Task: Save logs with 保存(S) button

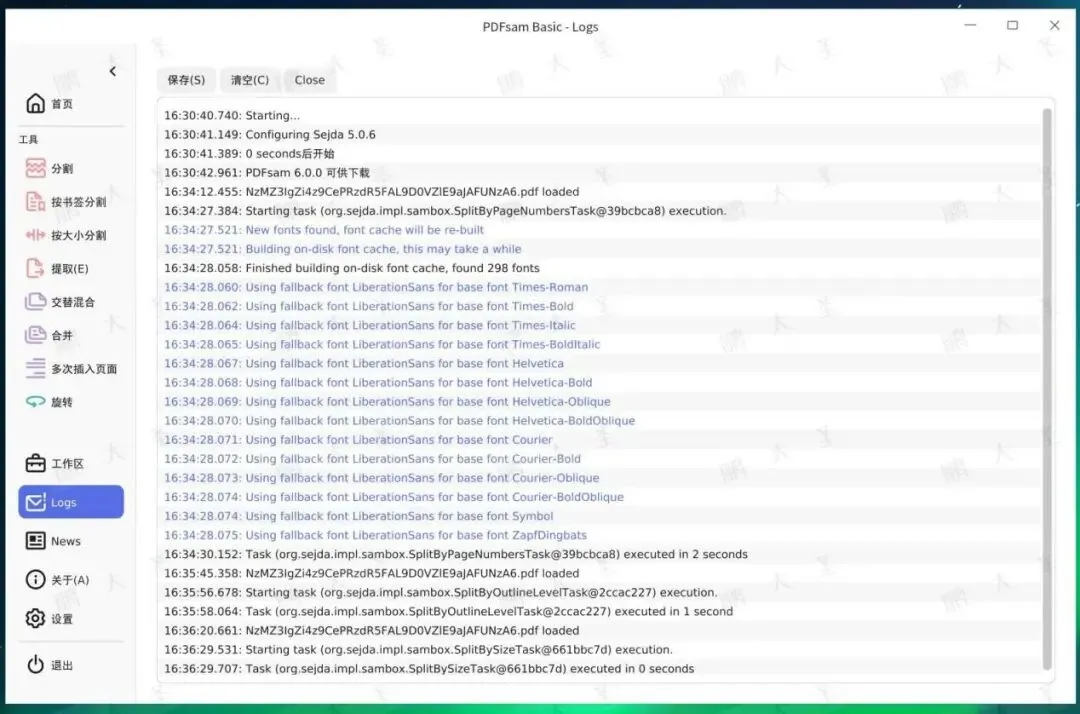Action: [x=186, y=80]
